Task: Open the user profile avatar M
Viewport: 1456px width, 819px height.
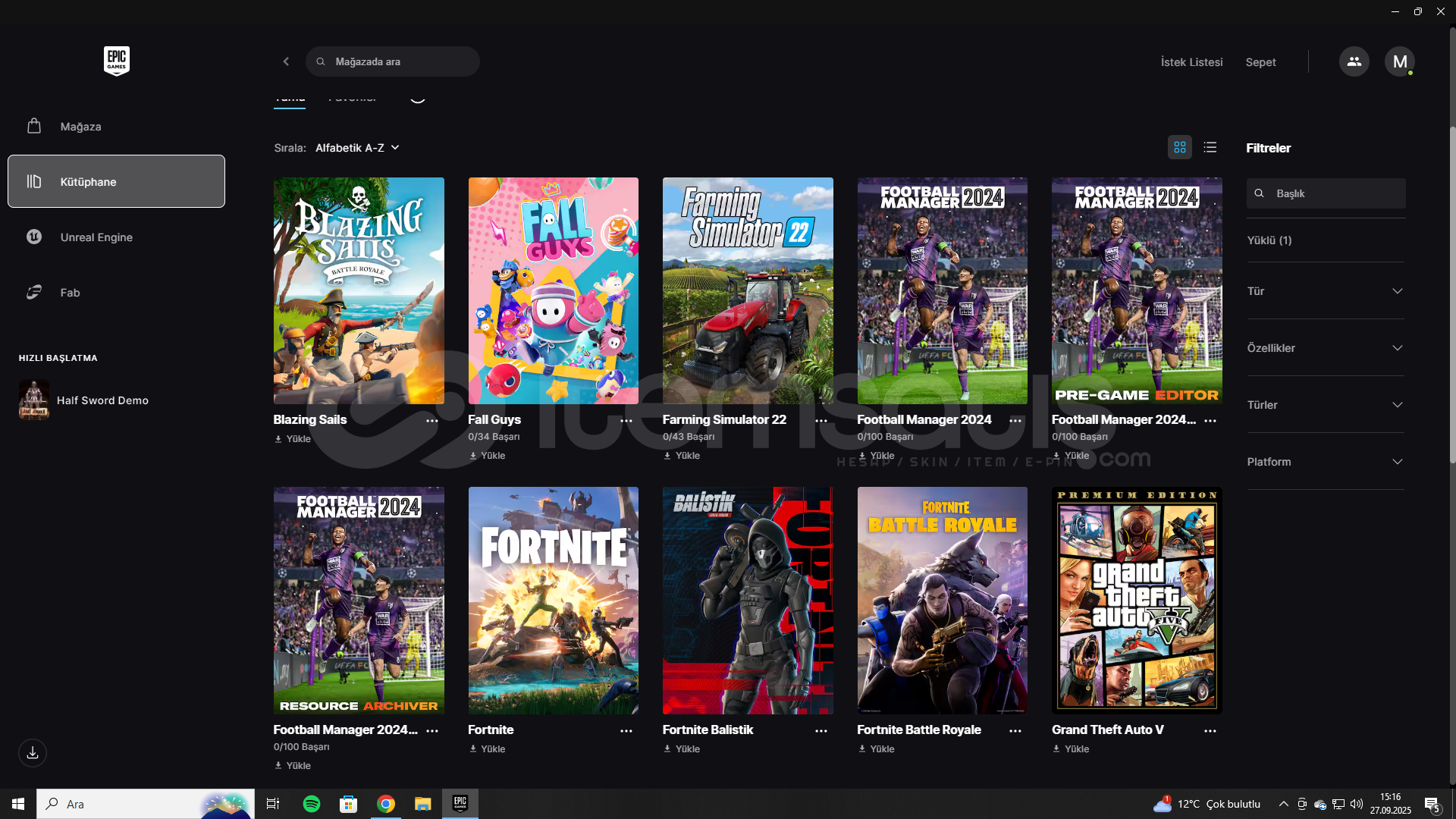Action: (1400, 61)
